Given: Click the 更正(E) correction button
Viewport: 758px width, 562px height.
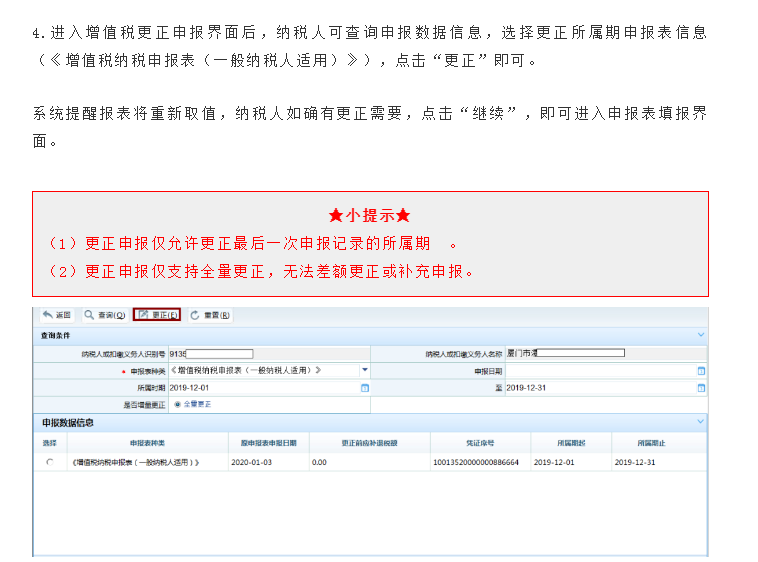Looking at the screenshot, I should (157, 315).
